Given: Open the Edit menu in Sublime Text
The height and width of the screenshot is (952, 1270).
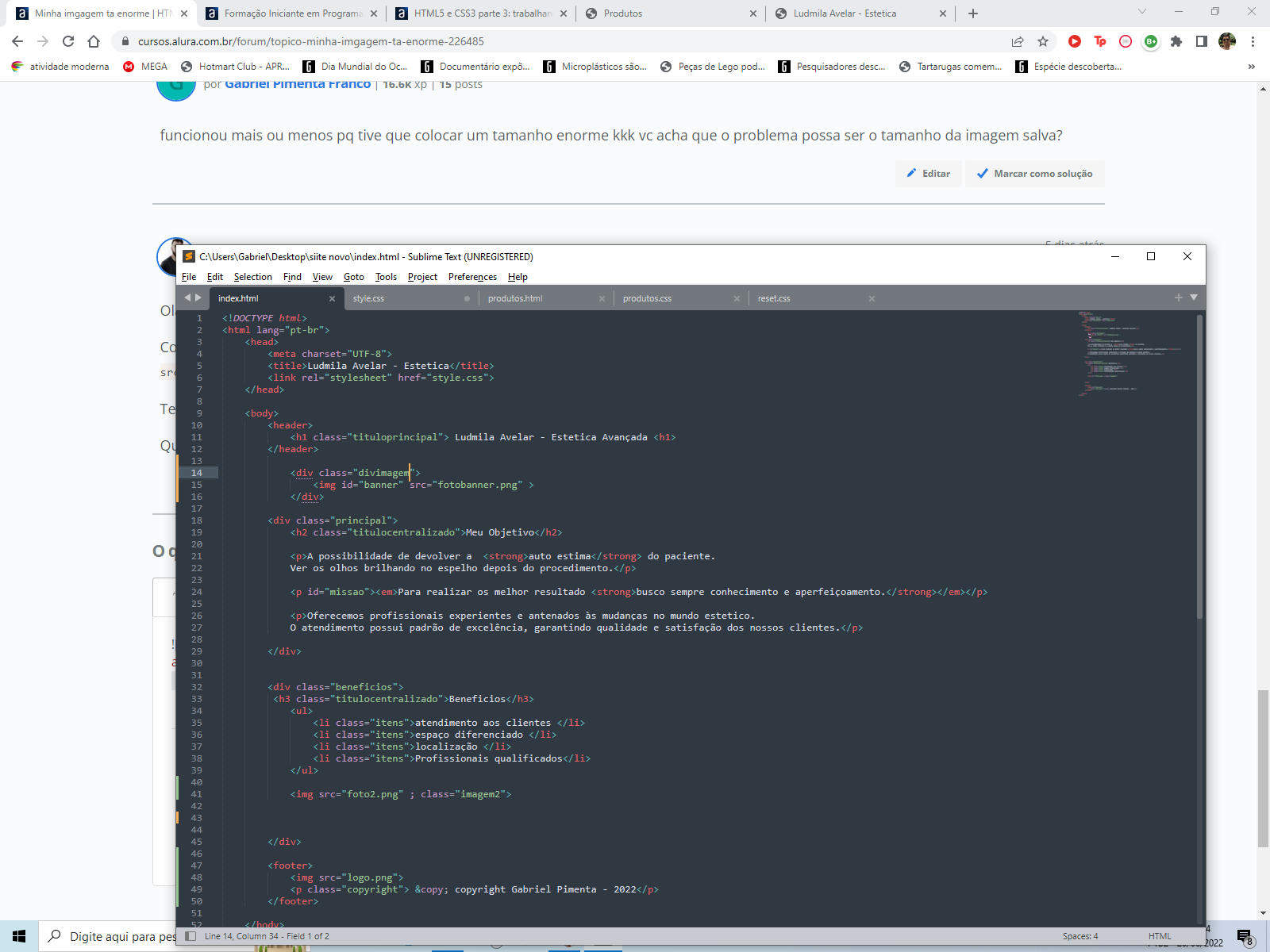Looking at the screenshot, I should (215, 277).
